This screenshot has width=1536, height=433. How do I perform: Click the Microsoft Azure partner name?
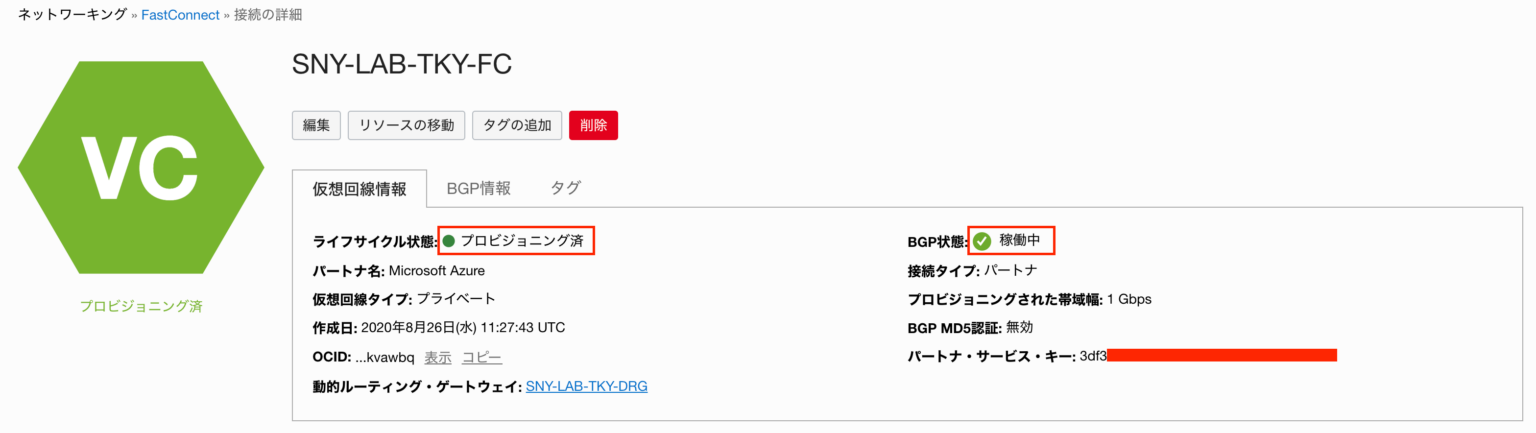pyautogui.click(x=437, y=270)
